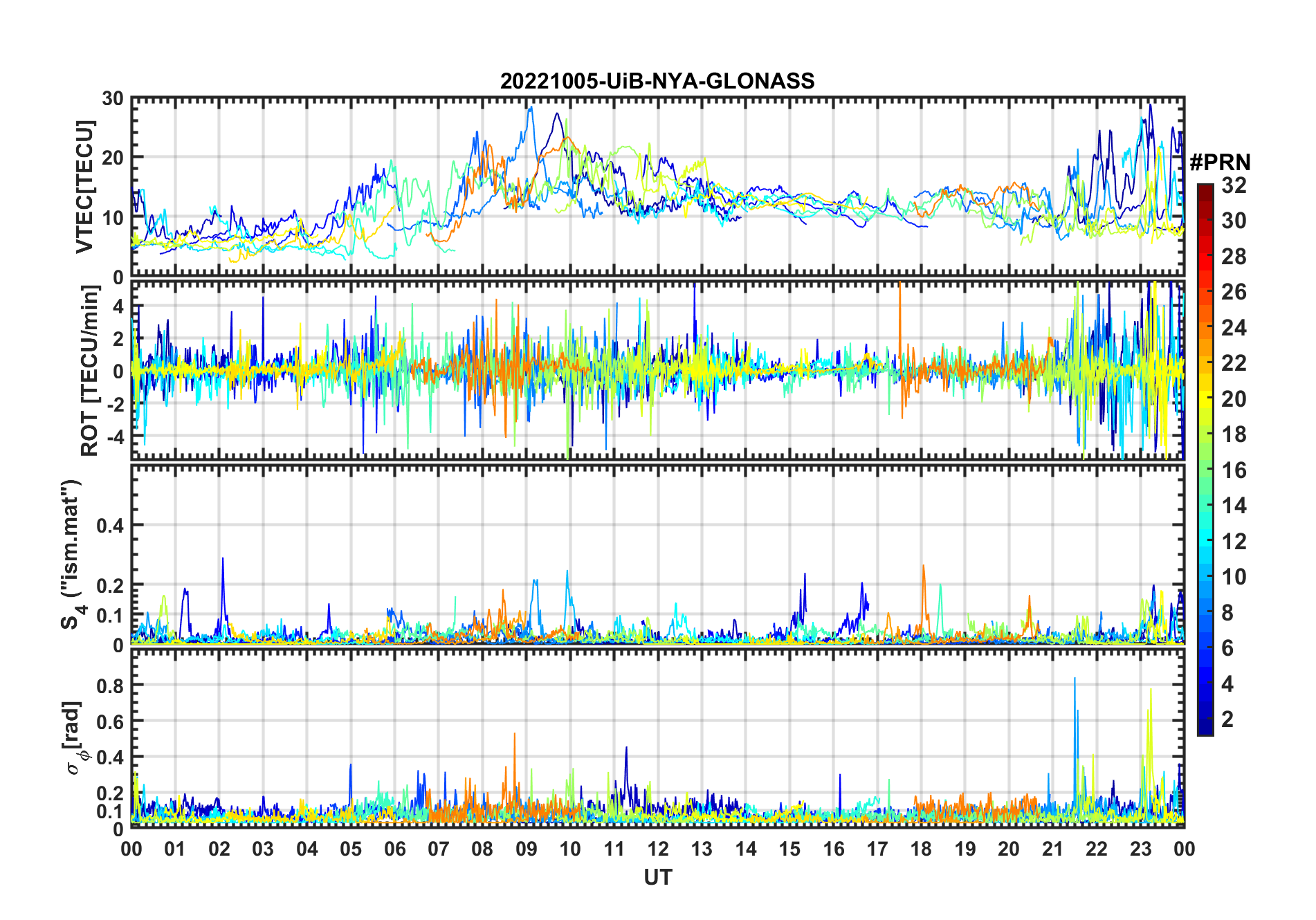Select S4 axis tick label 0.4

[x=111, y=526]
